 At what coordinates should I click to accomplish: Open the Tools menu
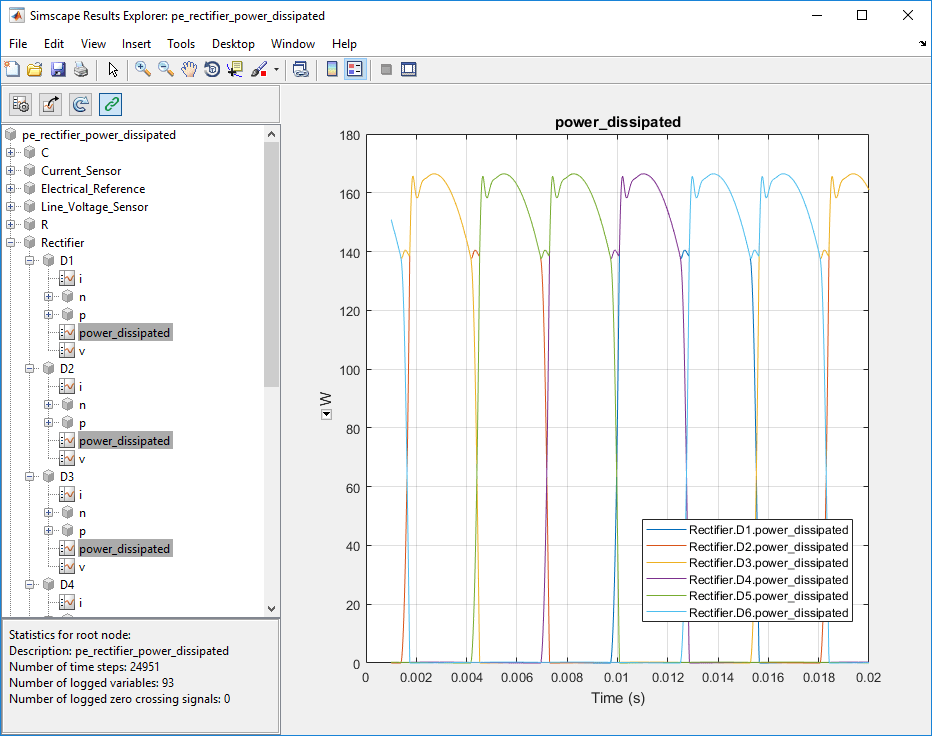click(x=181, y=44)
